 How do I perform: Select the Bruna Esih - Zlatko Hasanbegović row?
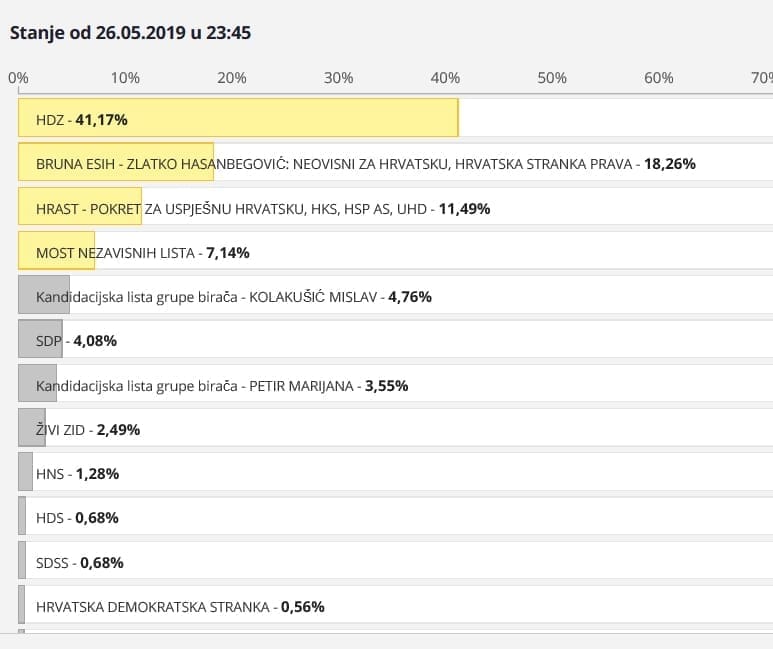365,163
